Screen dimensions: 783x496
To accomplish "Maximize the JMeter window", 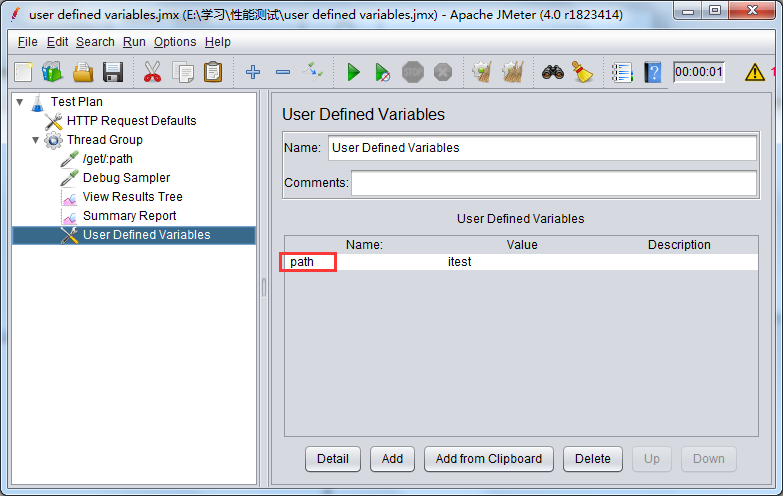I will point(715,11).
